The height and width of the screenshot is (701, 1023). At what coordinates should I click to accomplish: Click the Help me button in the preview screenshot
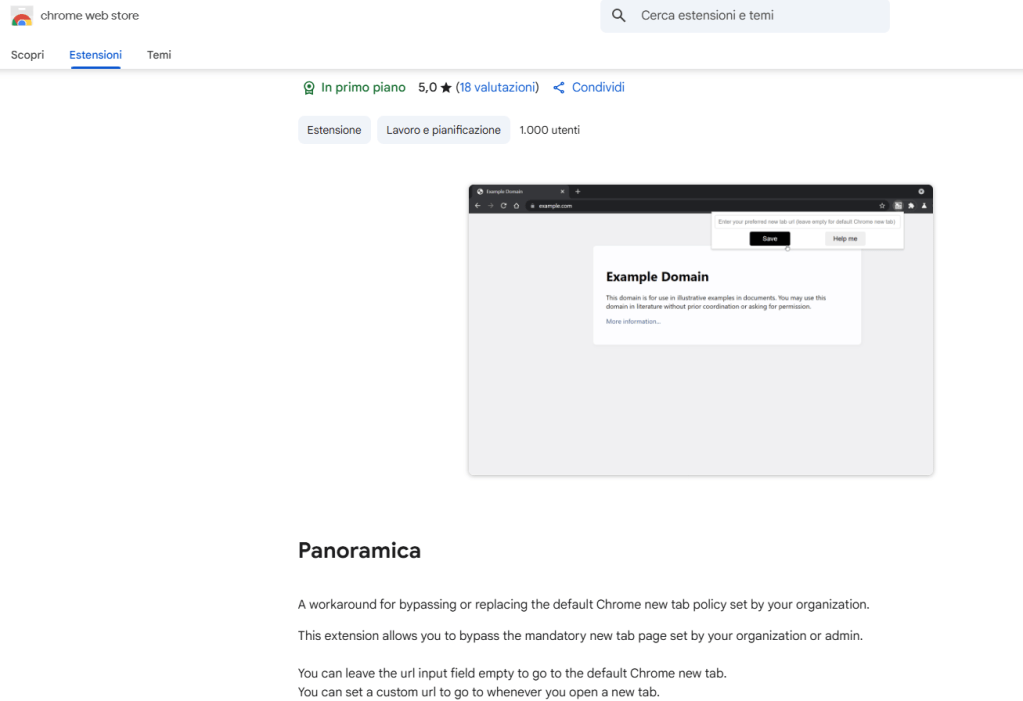845,239
